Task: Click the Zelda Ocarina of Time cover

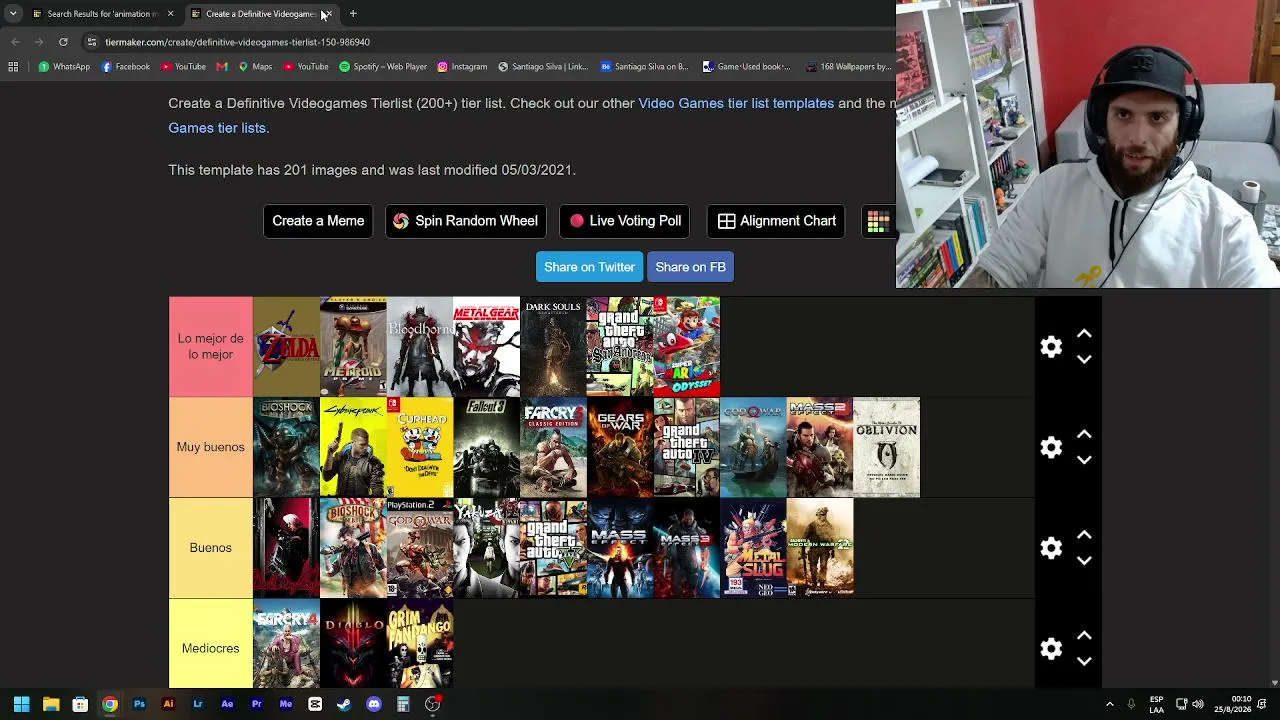Action: coord(286,347)
